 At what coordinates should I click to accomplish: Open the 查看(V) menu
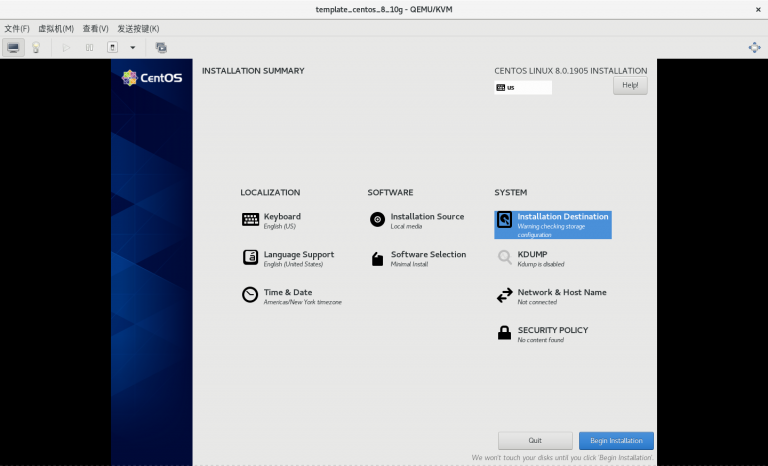[x=95, y=28]
